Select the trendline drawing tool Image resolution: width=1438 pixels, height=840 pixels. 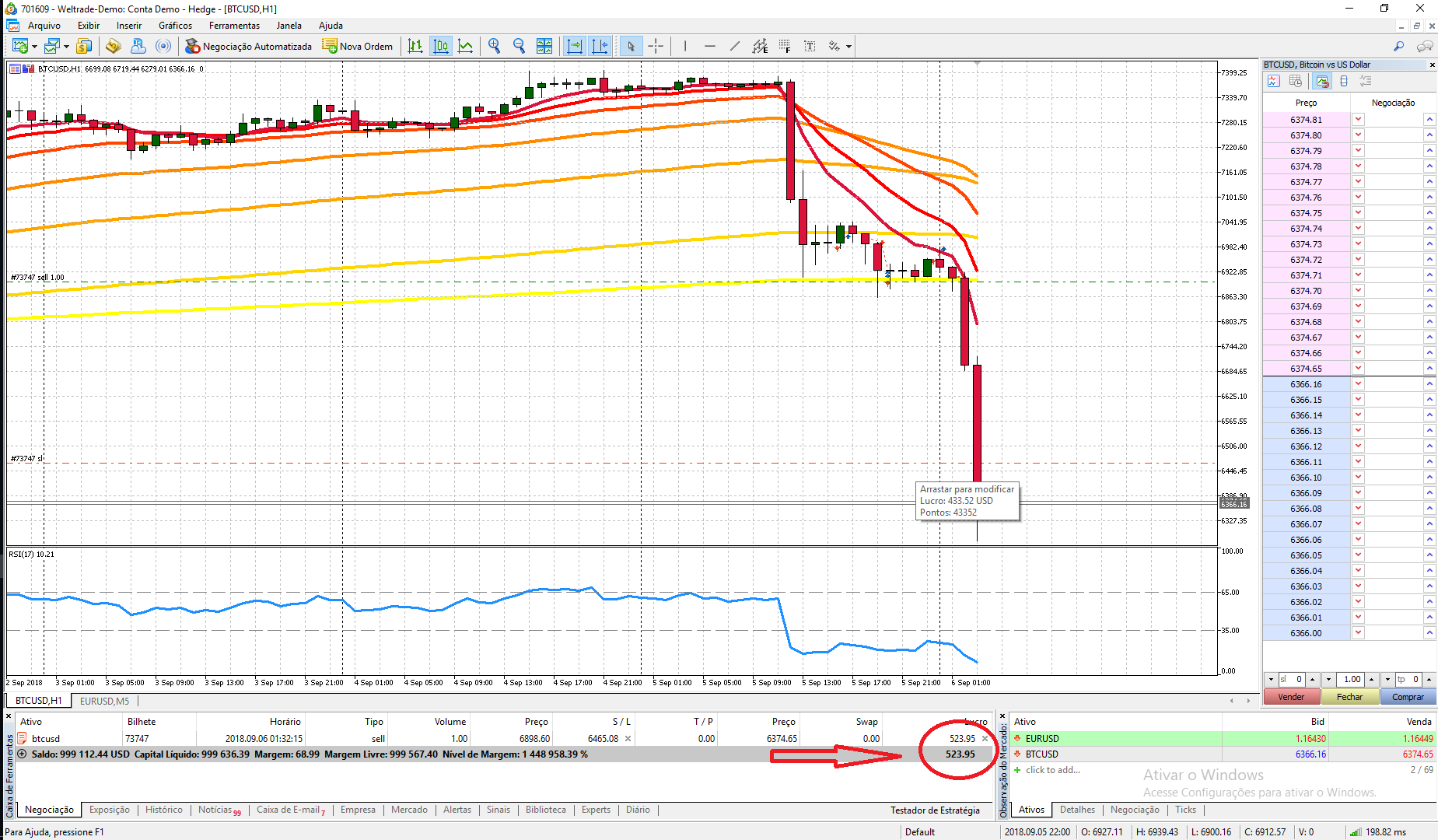[x=735, y=47]
